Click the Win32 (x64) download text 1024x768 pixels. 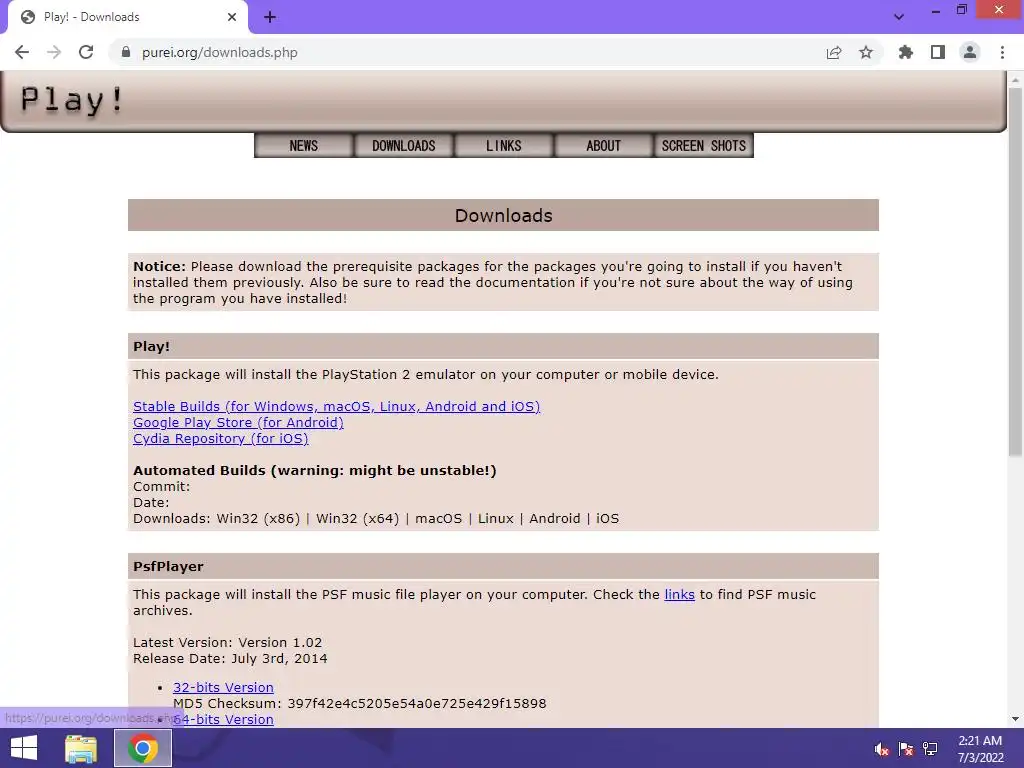tap(357, 519)
